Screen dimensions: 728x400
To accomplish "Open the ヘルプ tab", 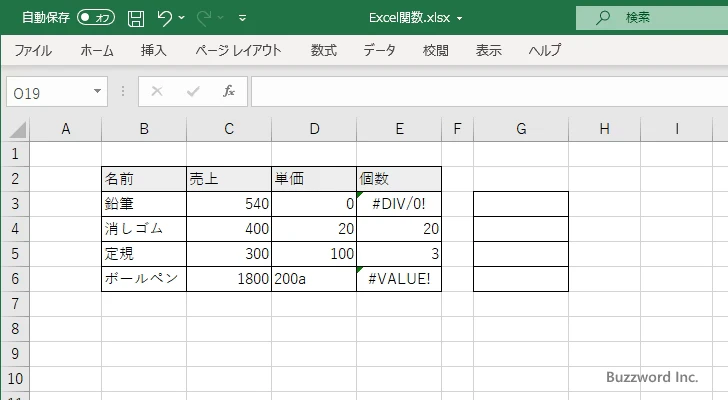I will [x=545, y=50].
